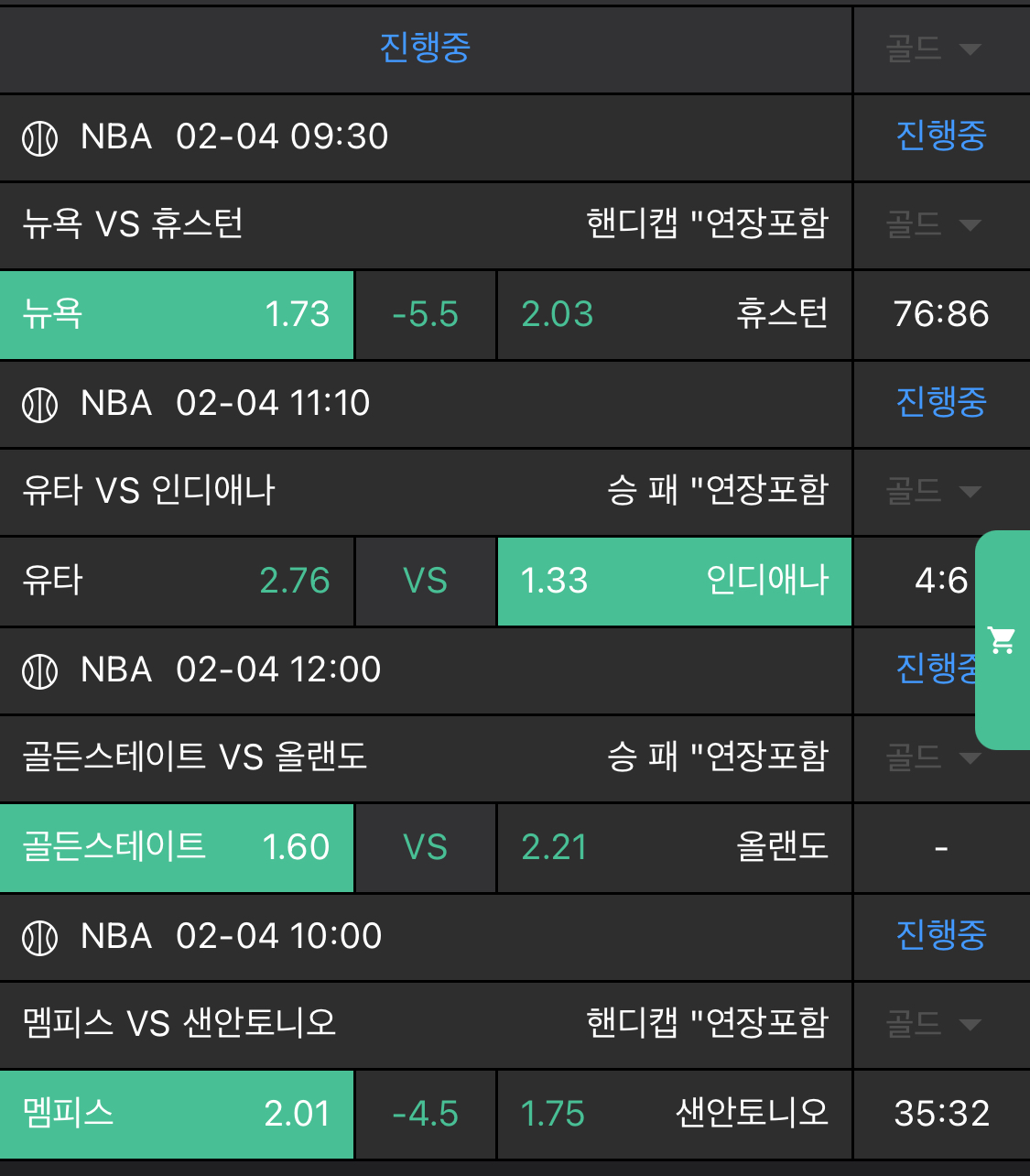Click basketball icon for 11:10 NBA game
This screenshot has width=1030, height=1176.
[39, 405]
